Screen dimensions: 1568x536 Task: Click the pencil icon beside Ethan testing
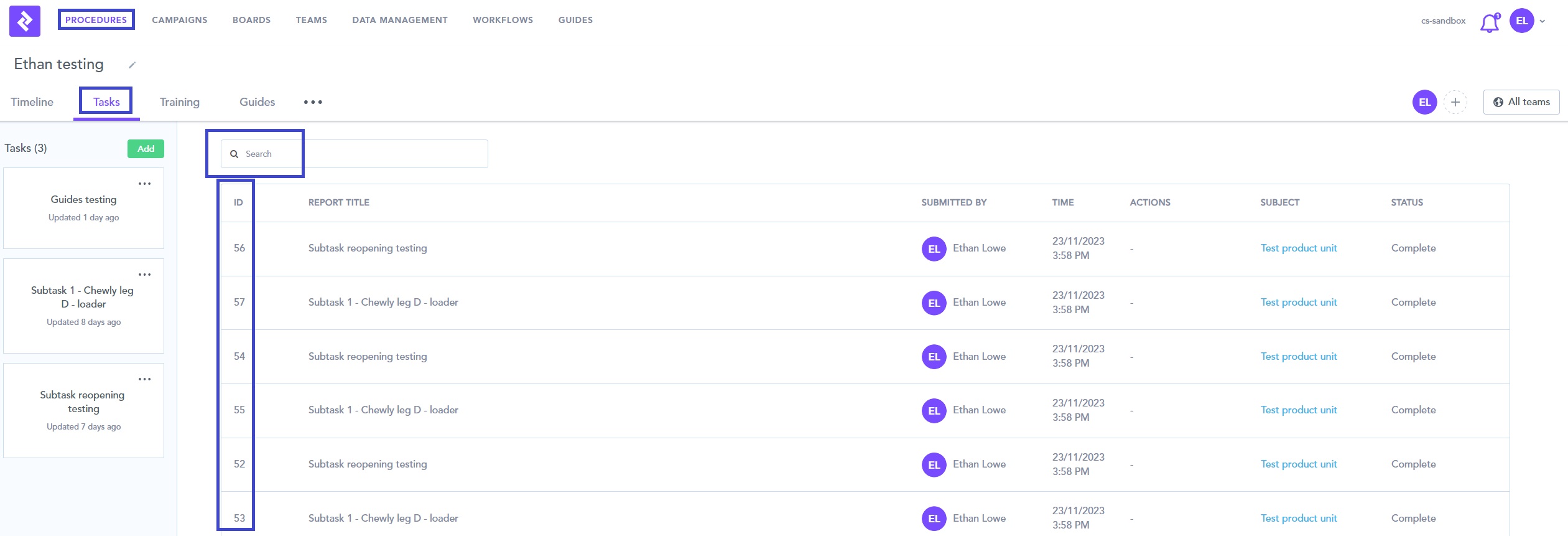[x=132, y=65]
